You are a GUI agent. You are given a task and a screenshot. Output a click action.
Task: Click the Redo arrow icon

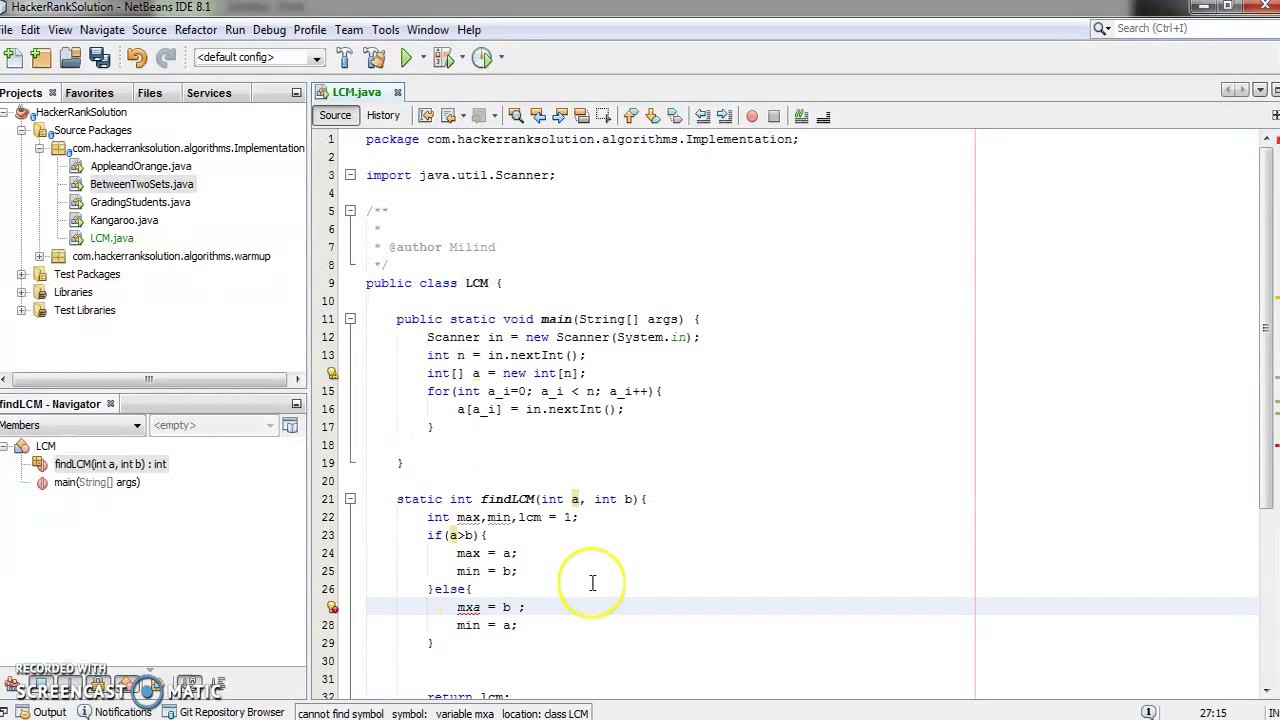coord(166,57)
